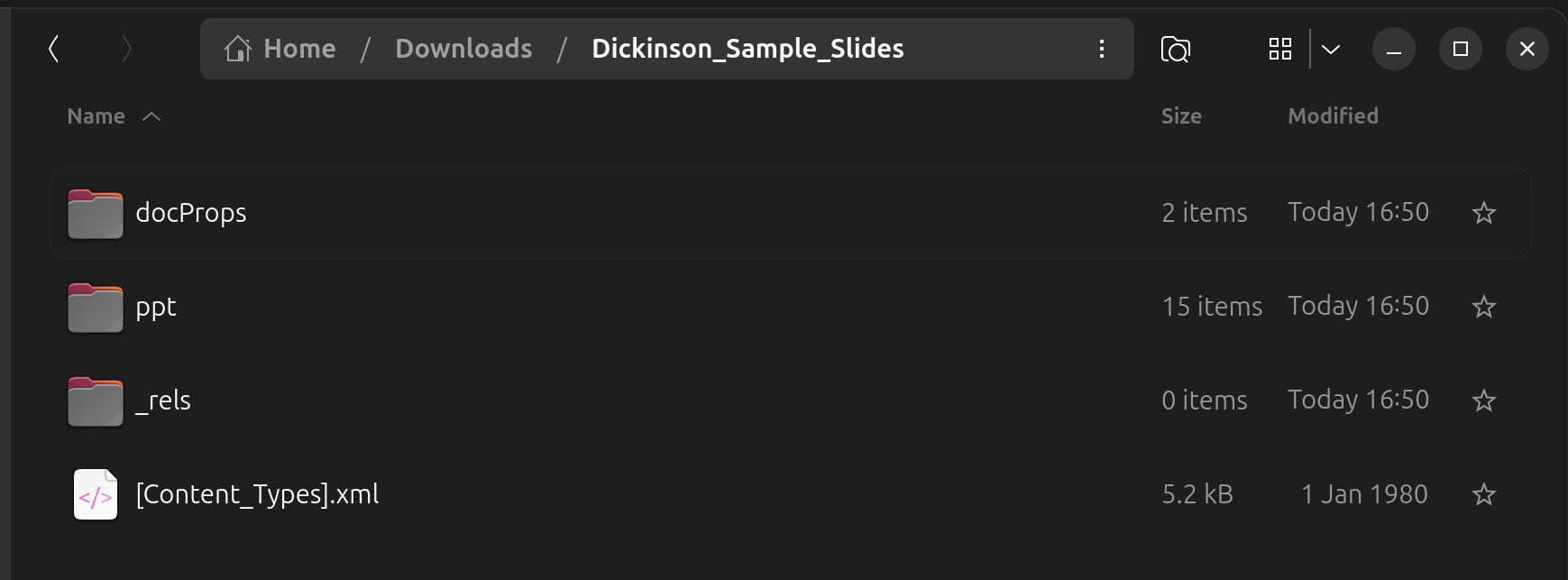This screenshot has height=580, width=1568.
Task: Open the folder search icon
Action: coord(1175,49)
